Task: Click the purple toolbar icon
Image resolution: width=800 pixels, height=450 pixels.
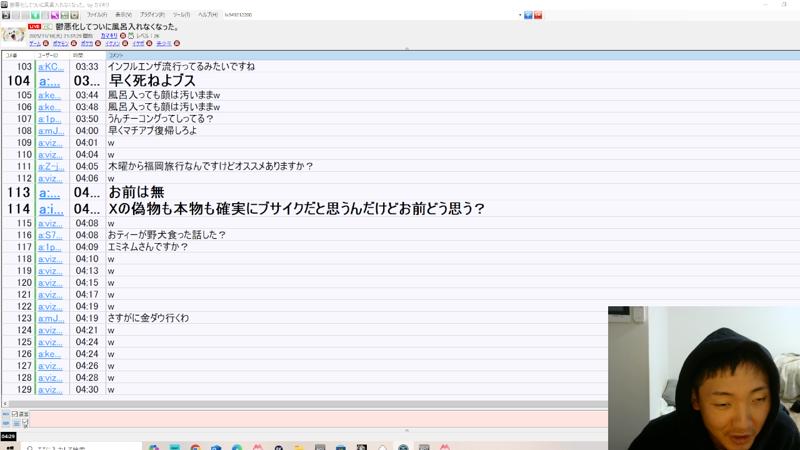Action: pyautogui.click(x=55, y=15)
